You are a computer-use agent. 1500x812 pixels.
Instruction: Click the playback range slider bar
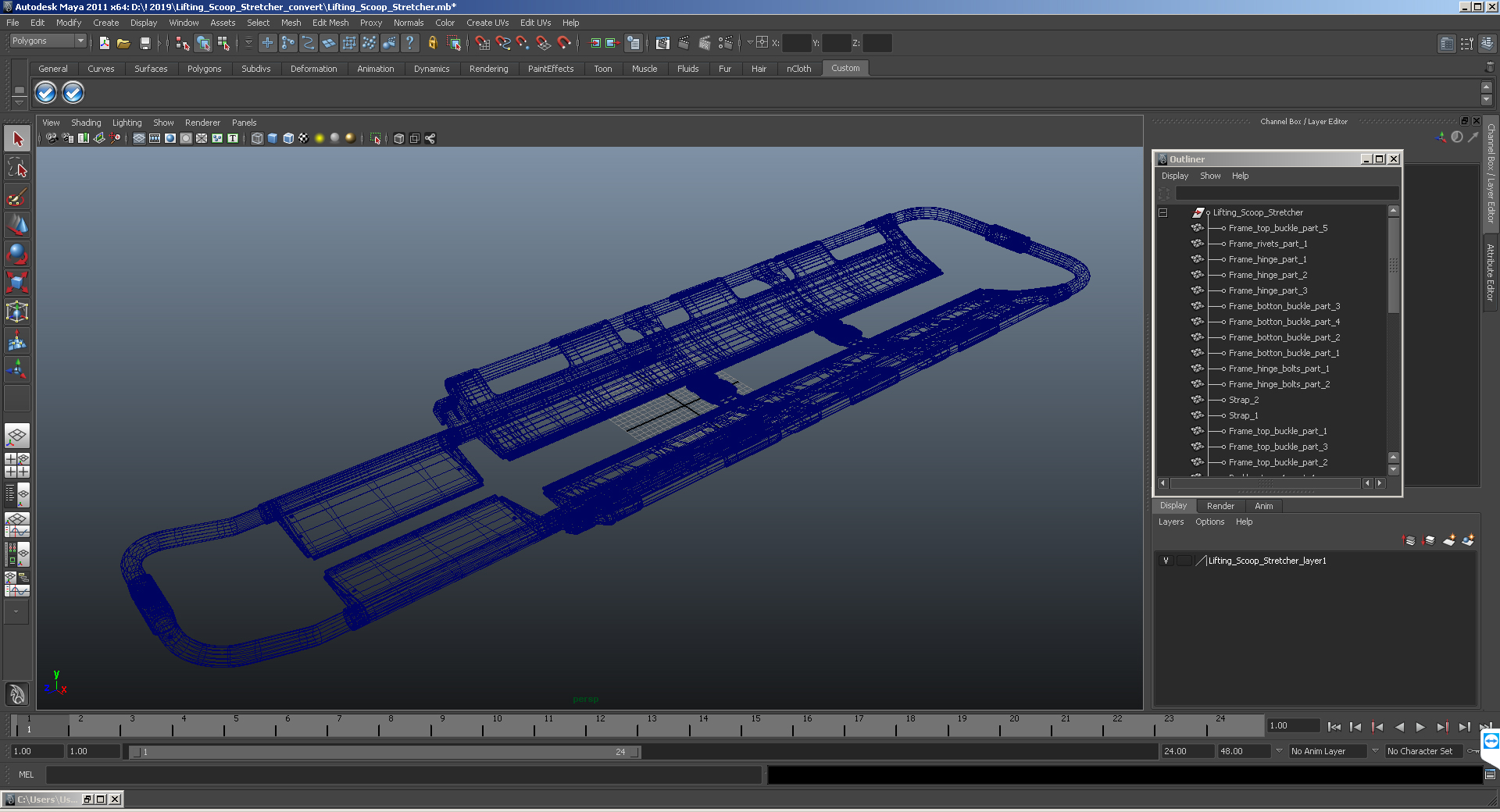pos(385,752)
